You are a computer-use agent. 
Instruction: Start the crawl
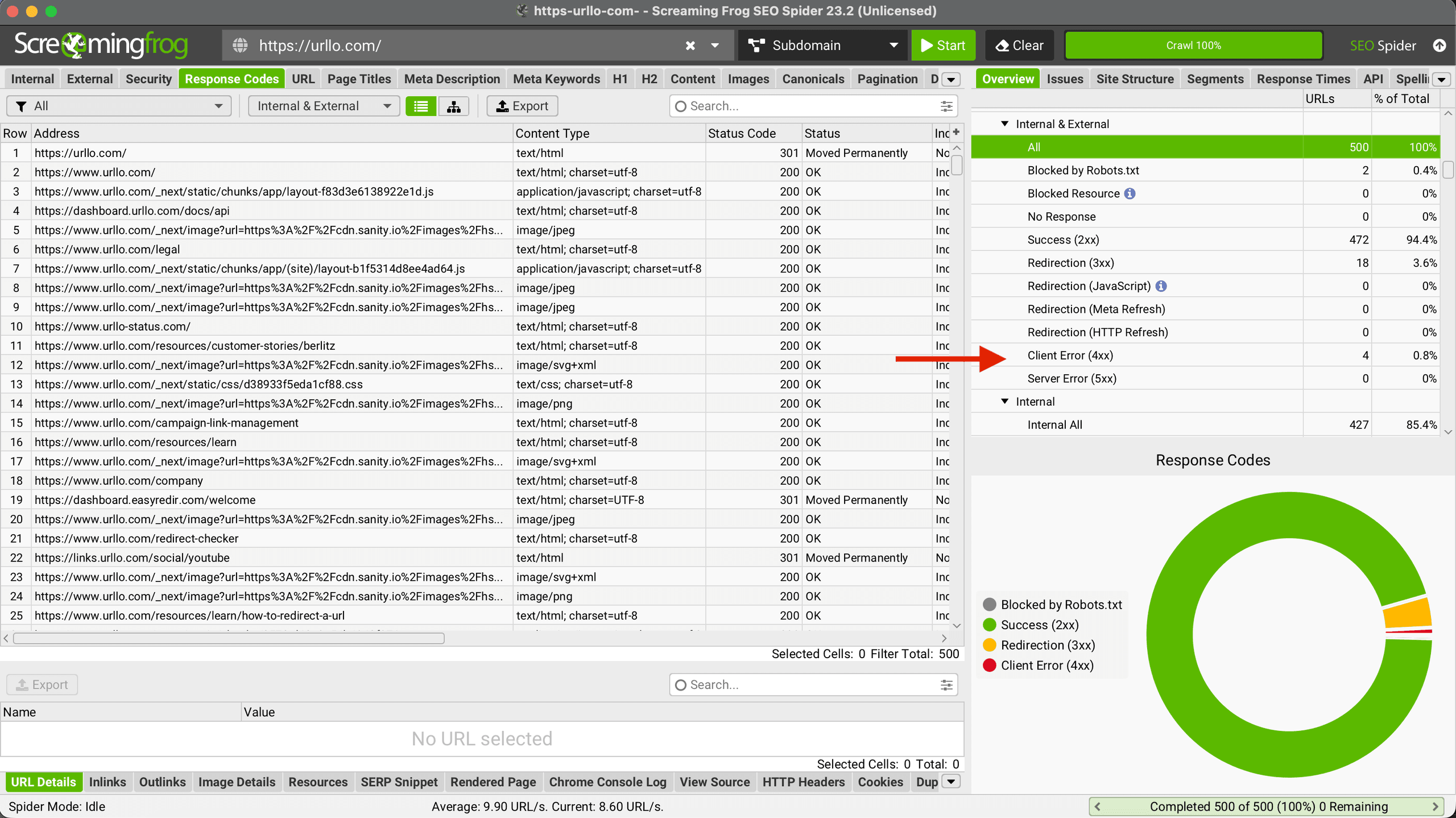[943, 46]
